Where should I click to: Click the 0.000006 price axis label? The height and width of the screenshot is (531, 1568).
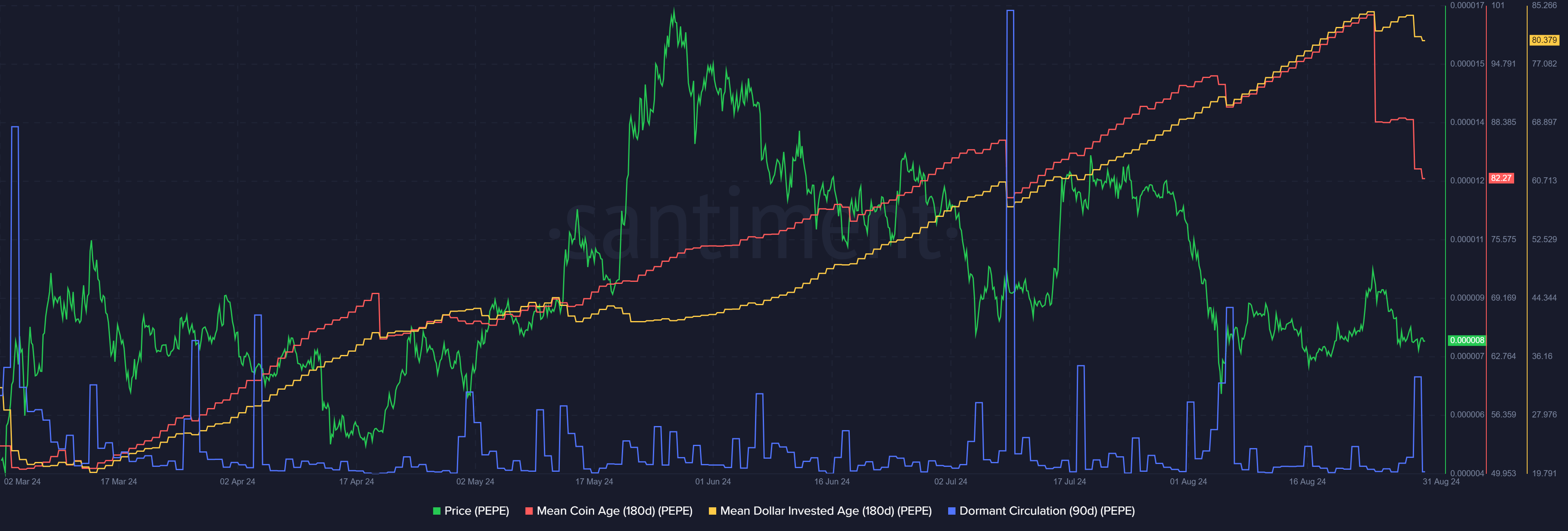1467,415
